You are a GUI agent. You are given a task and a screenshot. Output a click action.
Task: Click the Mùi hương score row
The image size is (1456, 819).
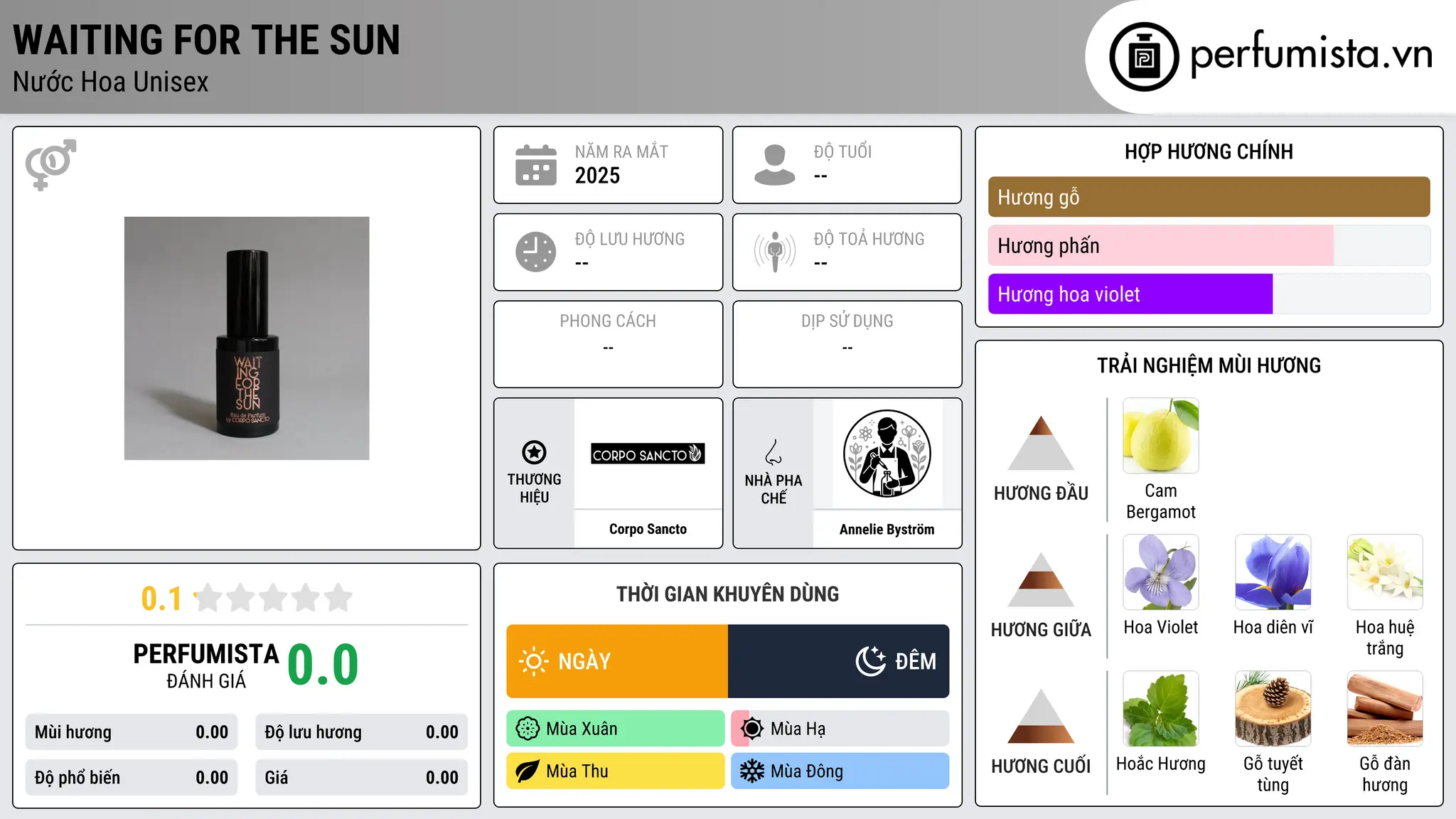coord(132,732)
